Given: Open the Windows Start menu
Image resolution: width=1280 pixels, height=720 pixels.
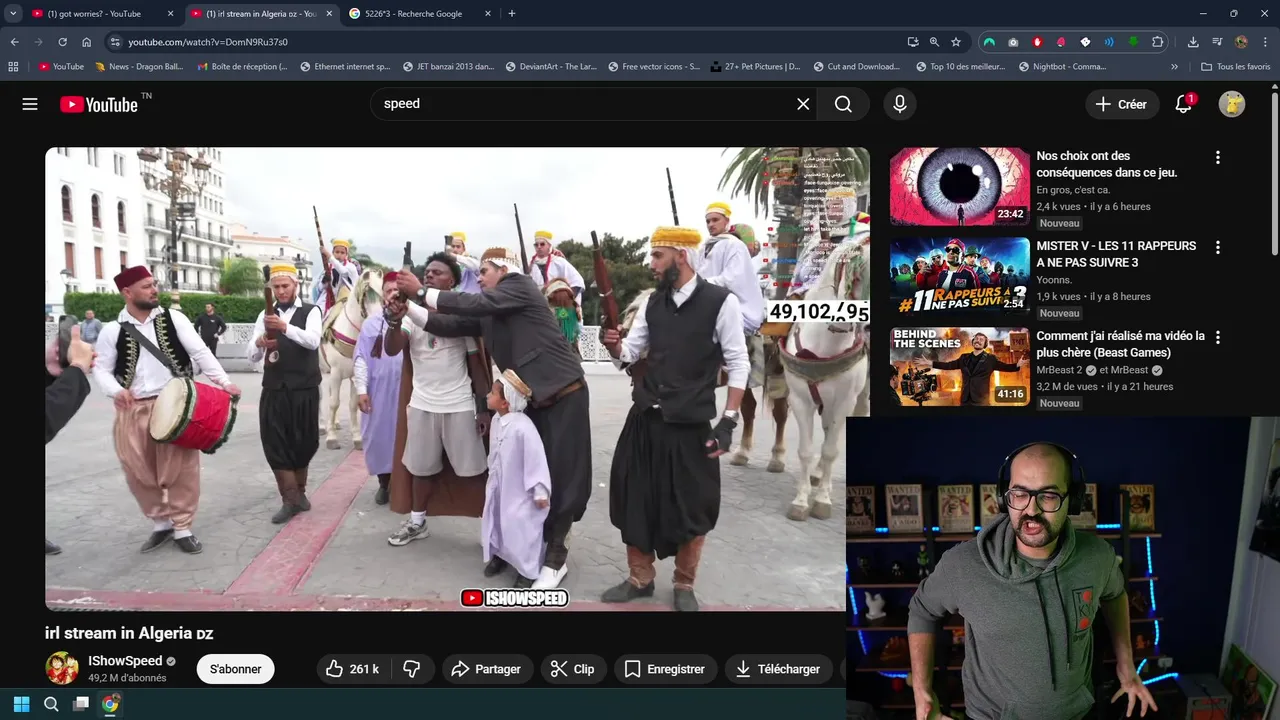Looking at the screenshot, I should 21,704.
